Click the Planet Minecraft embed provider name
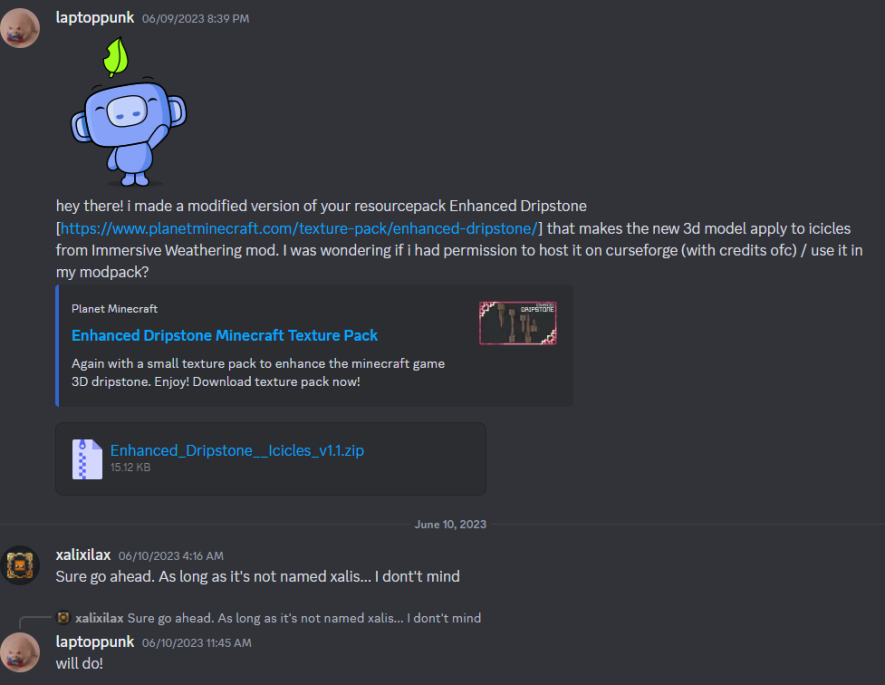Image resolution: width=885 pixels, height=685 pixels. 115,309
